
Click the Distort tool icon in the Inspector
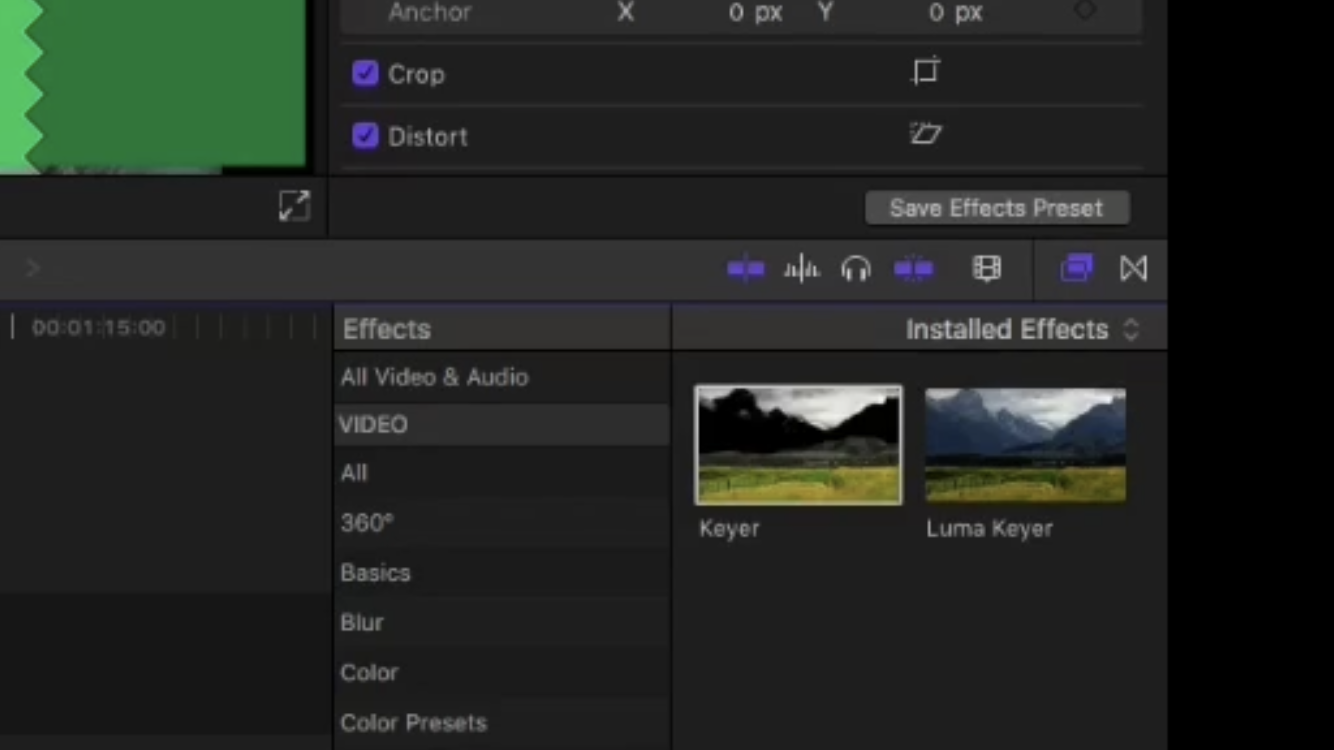pyautogui.click(x=925, y=134)
